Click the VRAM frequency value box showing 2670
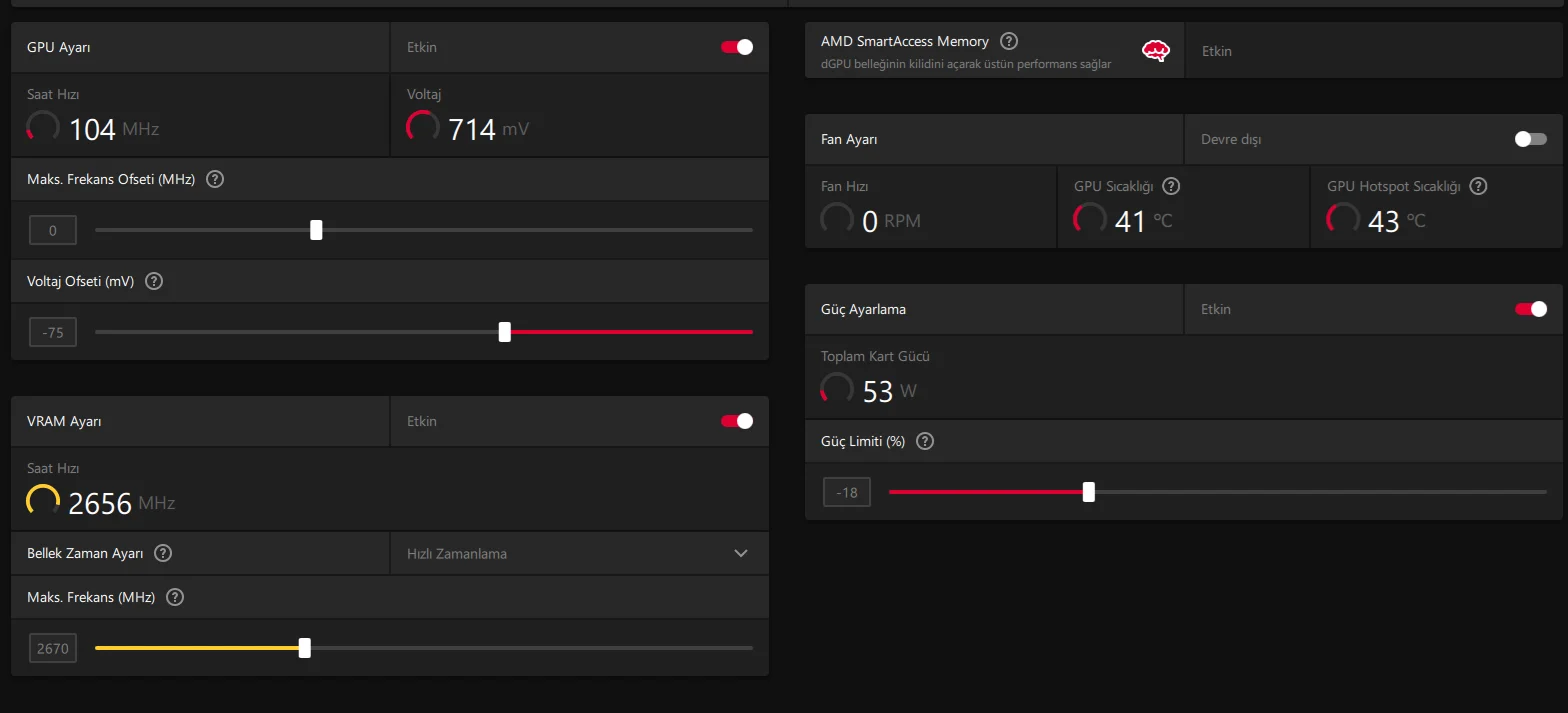 tap(53, 648)
